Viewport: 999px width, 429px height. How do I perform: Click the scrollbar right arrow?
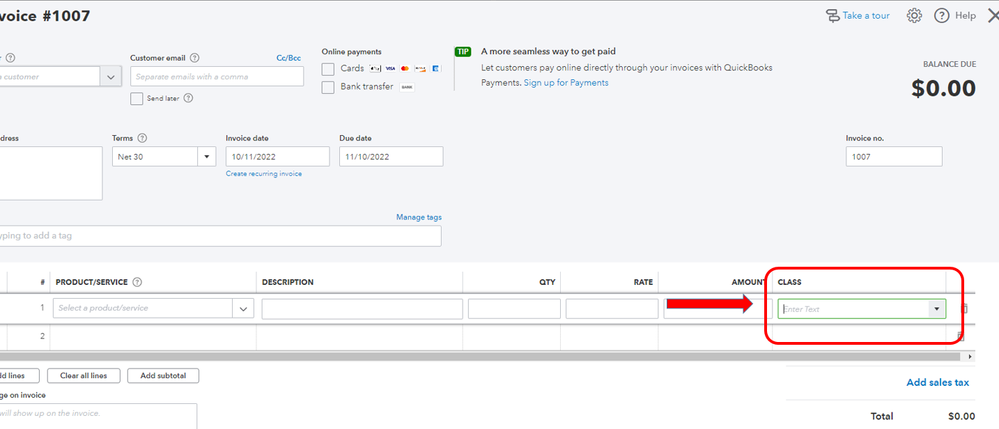970,357
